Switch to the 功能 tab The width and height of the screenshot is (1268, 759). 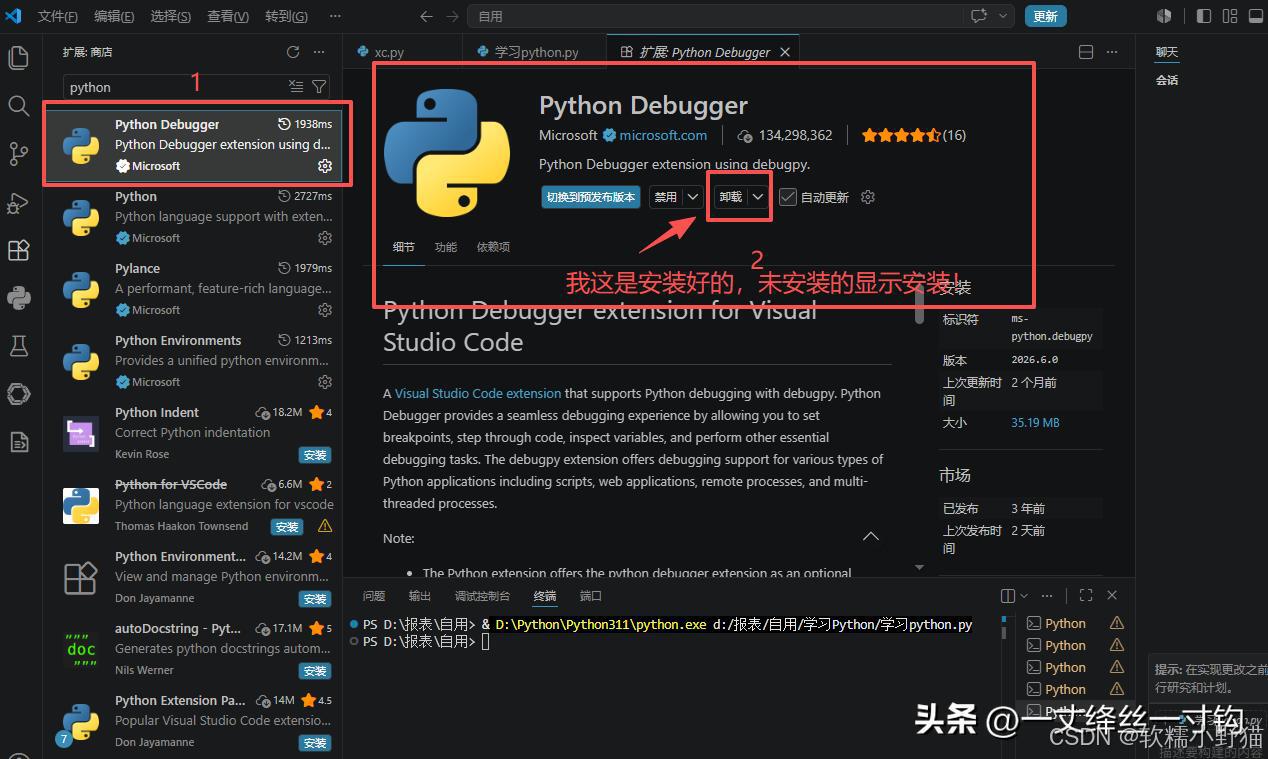(x=446, y=247)
